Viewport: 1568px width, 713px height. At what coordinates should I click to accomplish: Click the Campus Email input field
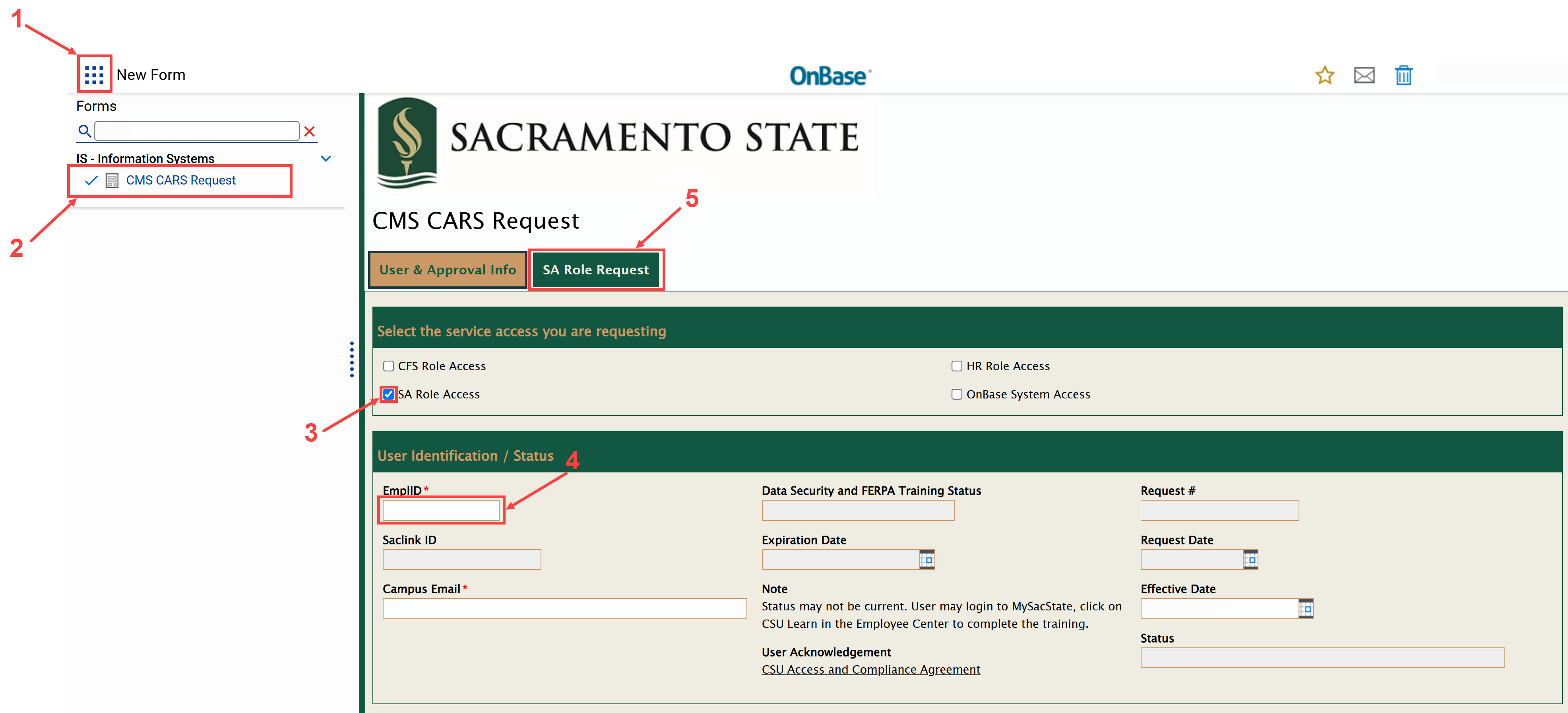(564, 608)
